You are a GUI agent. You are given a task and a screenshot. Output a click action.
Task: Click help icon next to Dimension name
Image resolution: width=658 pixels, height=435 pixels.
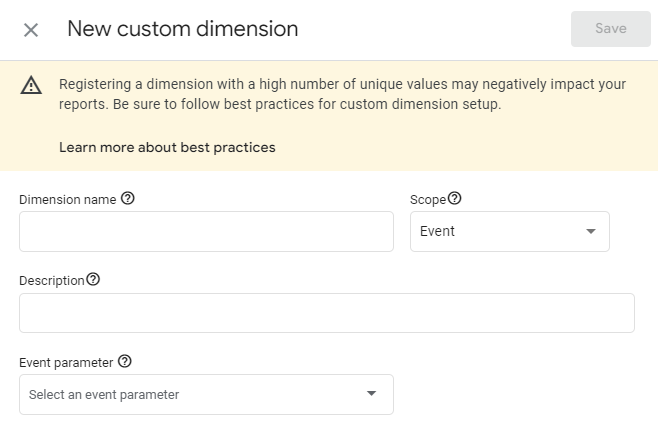point(128,198)
